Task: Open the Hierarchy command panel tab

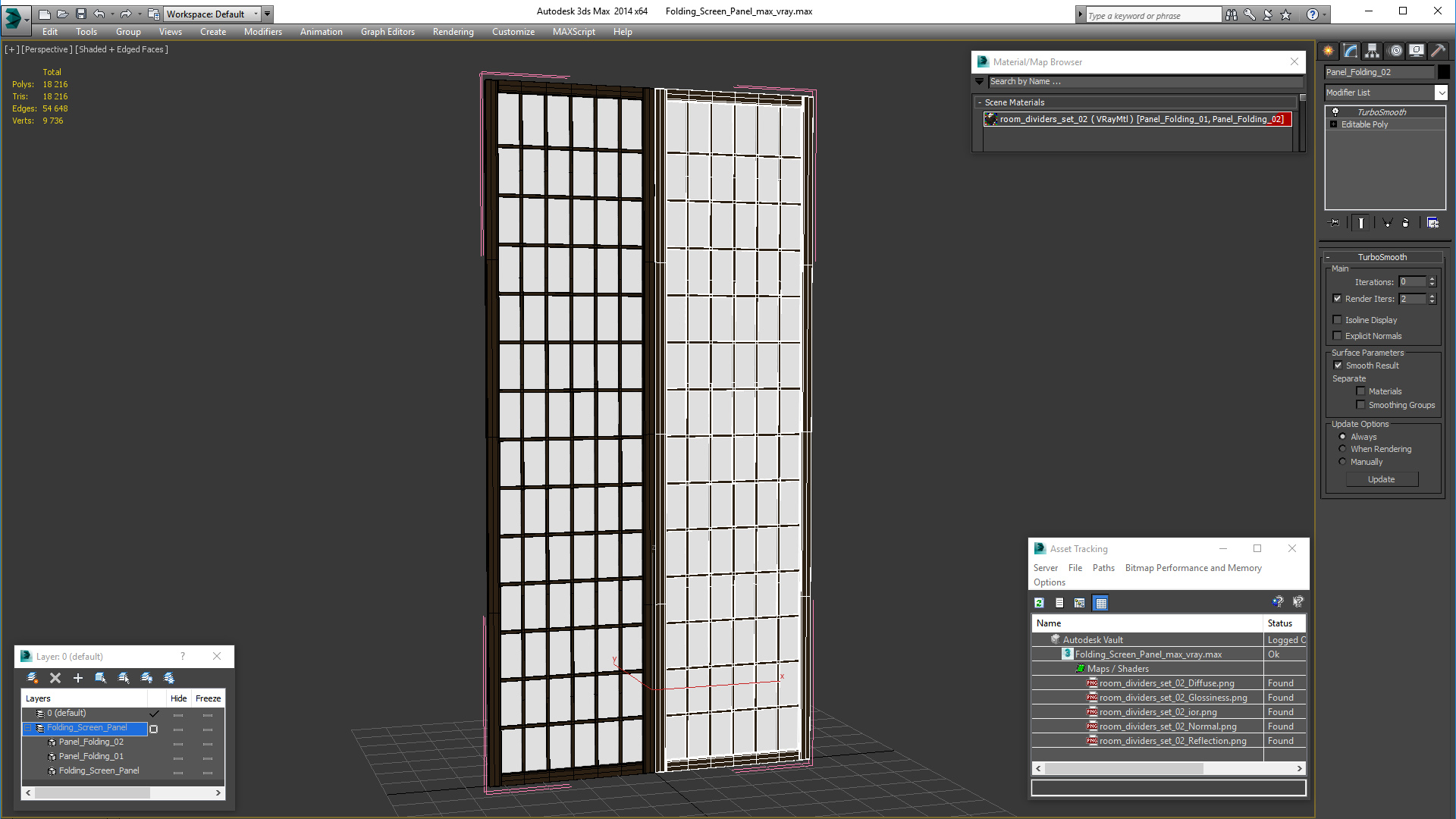Action: (1372, 51)
